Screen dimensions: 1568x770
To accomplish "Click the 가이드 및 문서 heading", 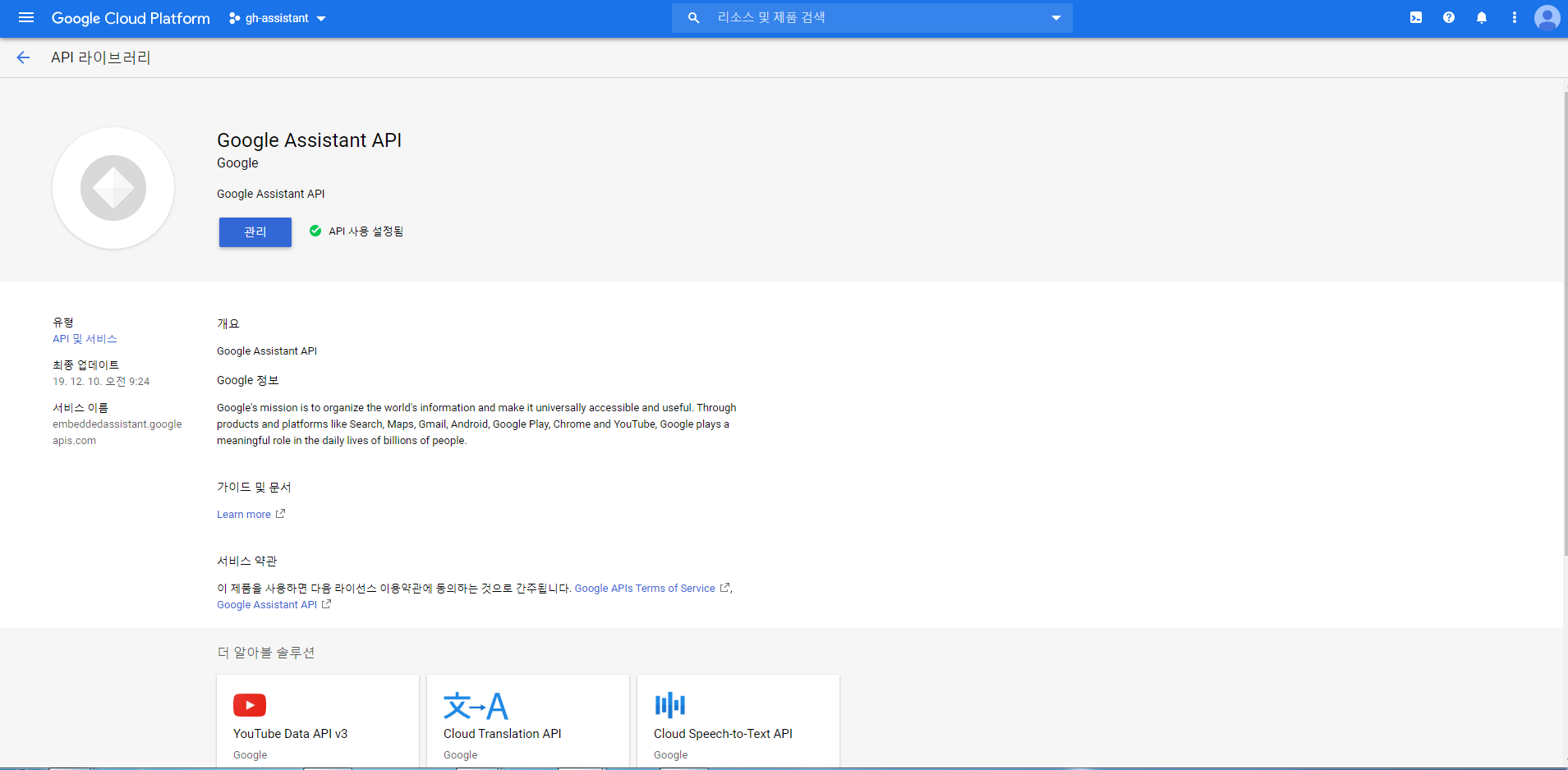I will pos(254,487).
